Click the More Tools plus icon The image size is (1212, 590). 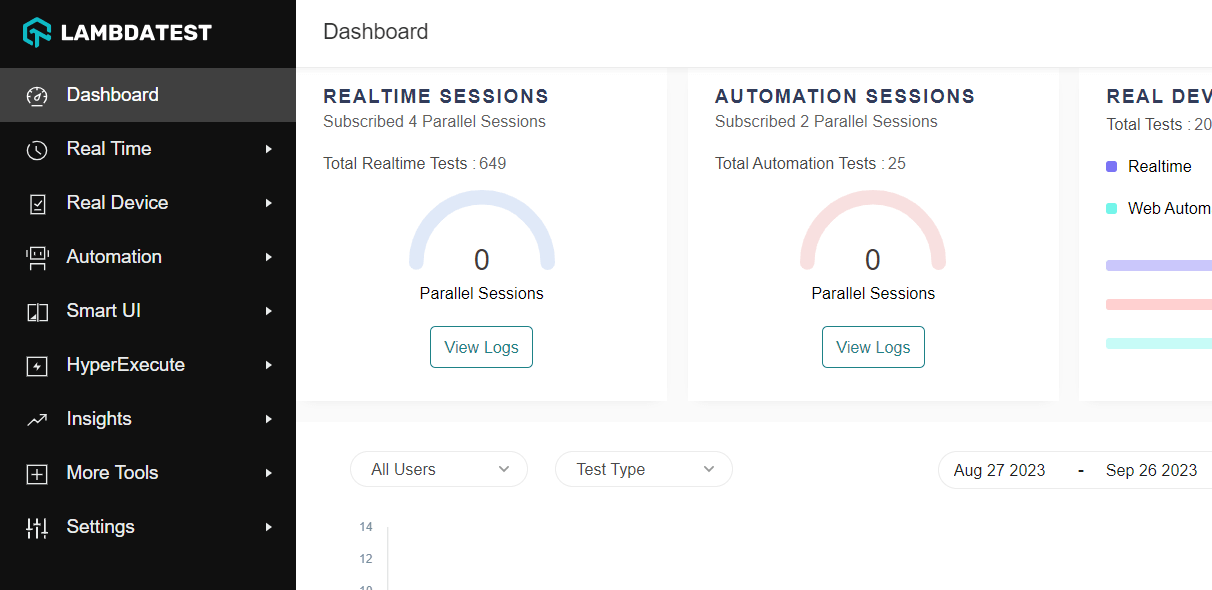click(37, 474)
